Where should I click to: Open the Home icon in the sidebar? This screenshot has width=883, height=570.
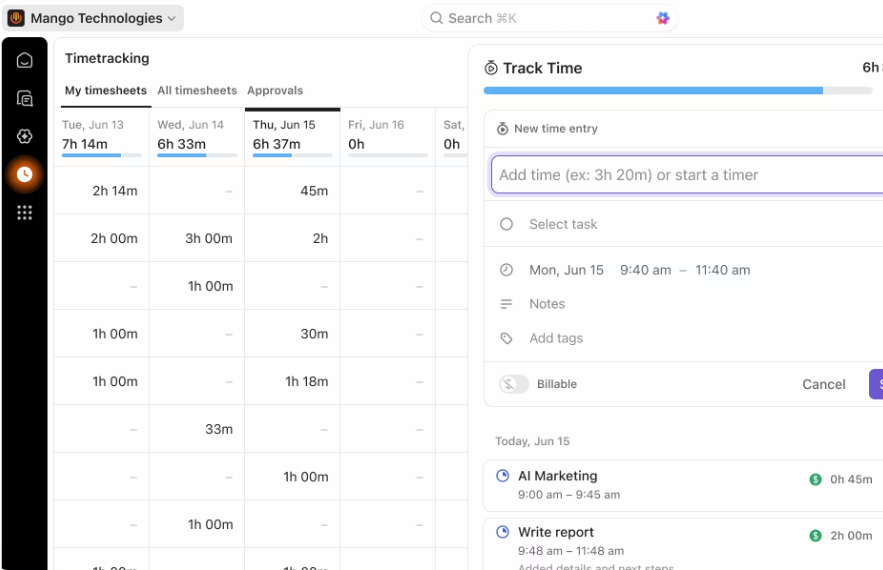coord(24,60)
